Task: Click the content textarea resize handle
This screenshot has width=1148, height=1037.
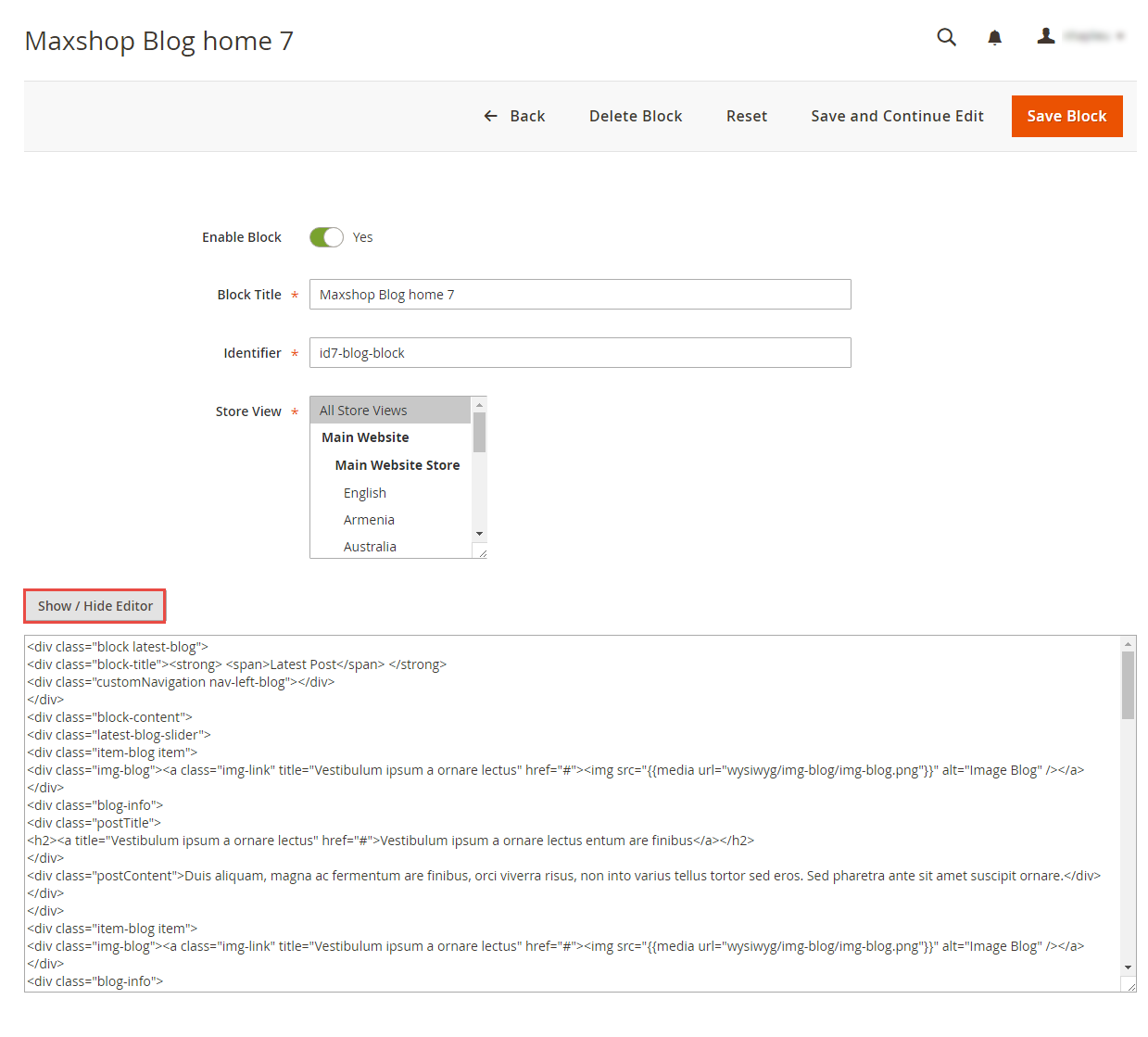Action: 1130,986
